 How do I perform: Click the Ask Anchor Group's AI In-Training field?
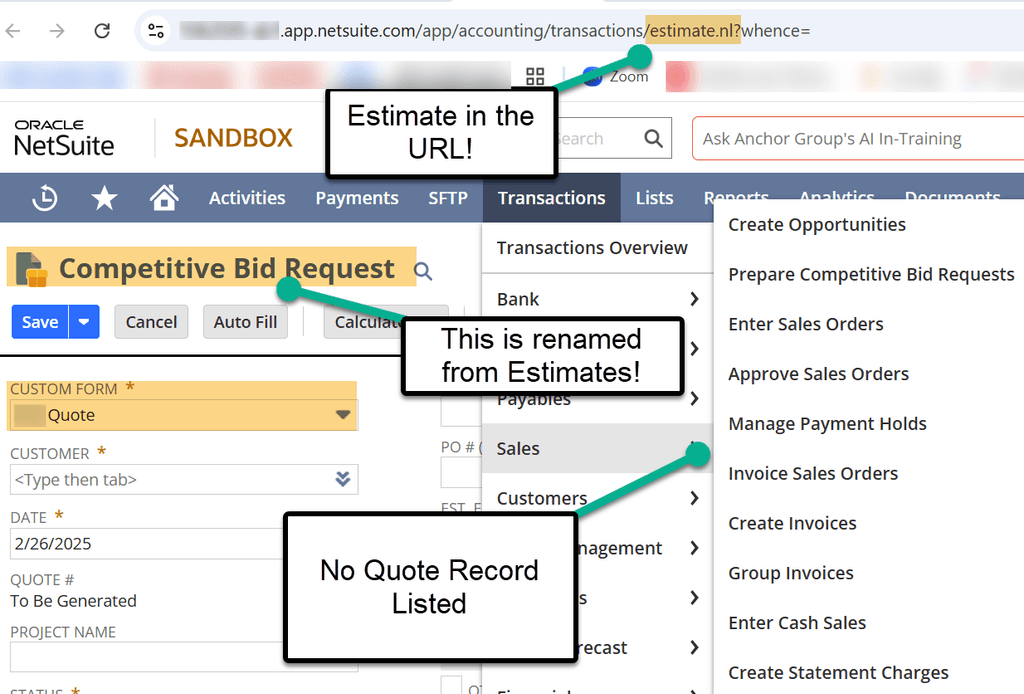tap(858, 138)
